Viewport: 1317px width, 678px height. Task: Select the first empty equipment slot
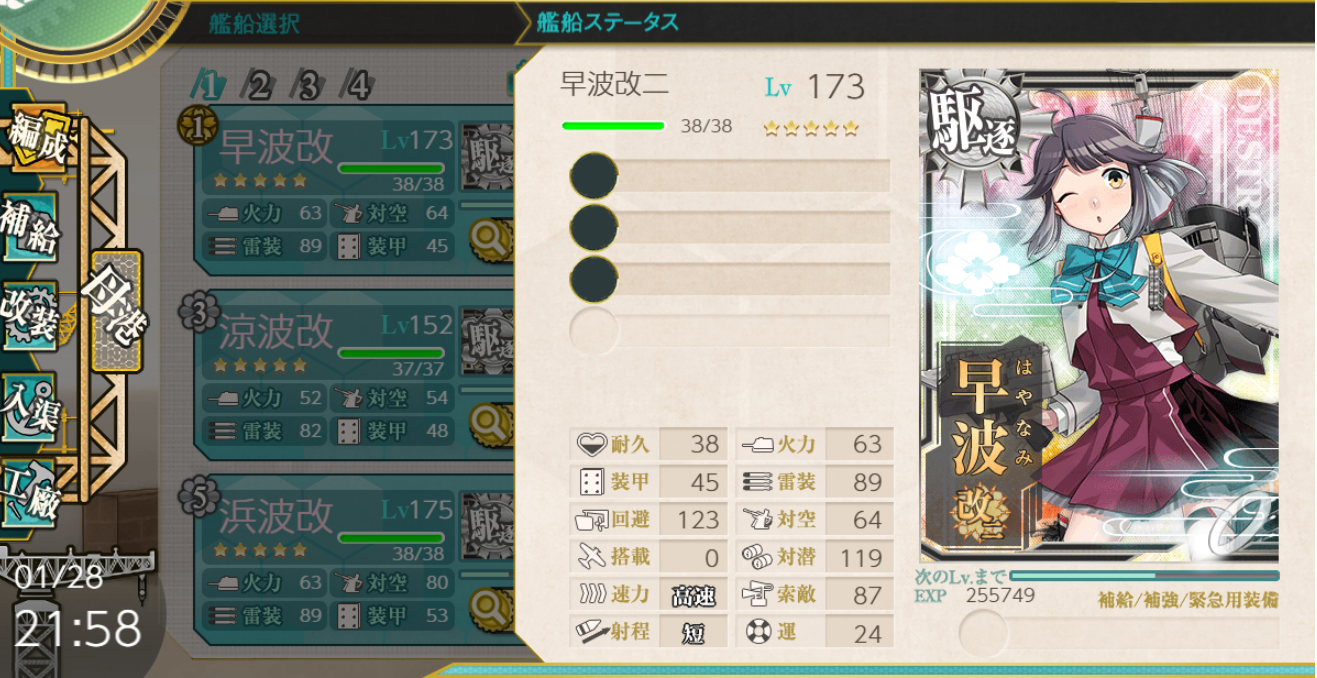[730, 175]
